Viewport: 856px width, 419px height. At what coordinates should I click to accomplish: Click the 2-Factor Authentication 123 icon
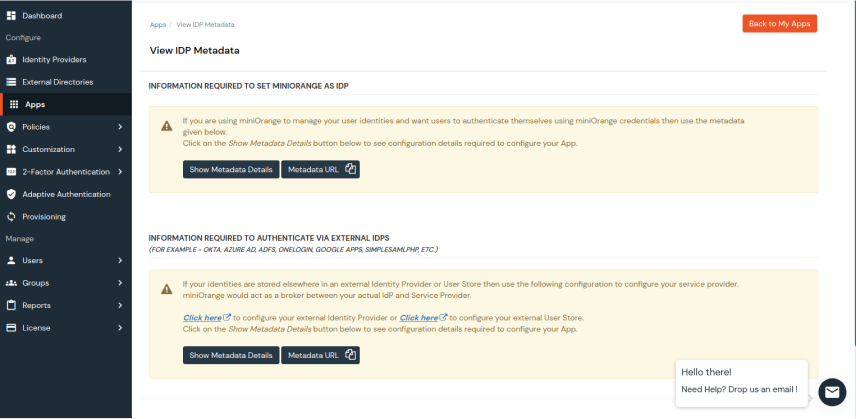11,171
